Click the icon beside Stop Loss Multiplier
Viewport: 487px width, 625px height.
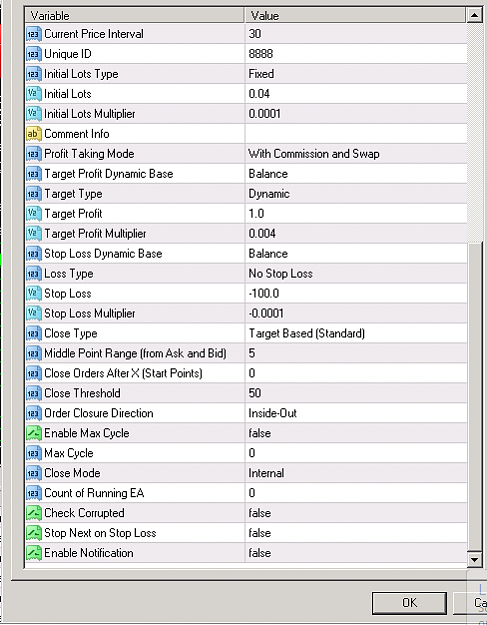click(x=34, y=313)
